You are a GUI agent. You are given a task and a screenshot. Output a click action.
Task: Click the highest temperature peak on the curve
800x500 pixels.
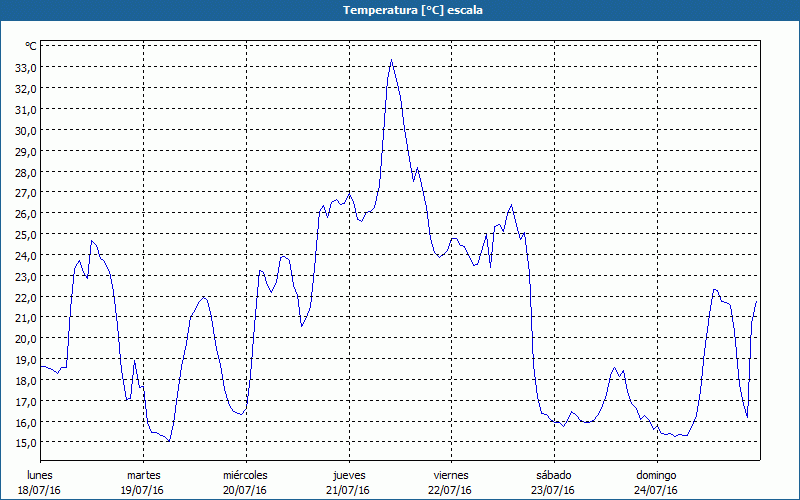click(x=392, y=61)
